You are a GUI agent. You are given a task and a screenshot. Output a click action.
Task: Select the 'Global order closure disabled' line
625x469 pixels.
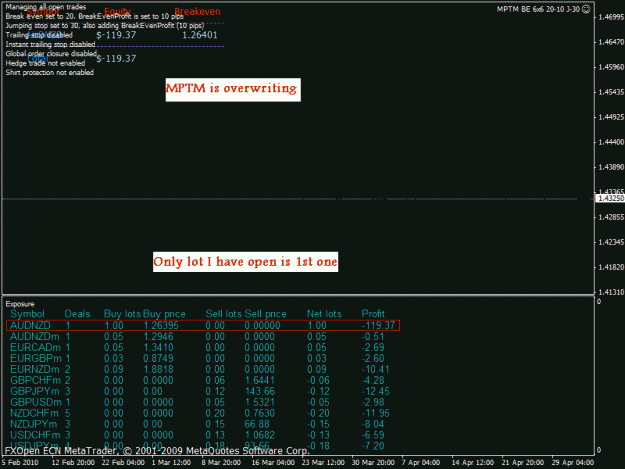51,54
